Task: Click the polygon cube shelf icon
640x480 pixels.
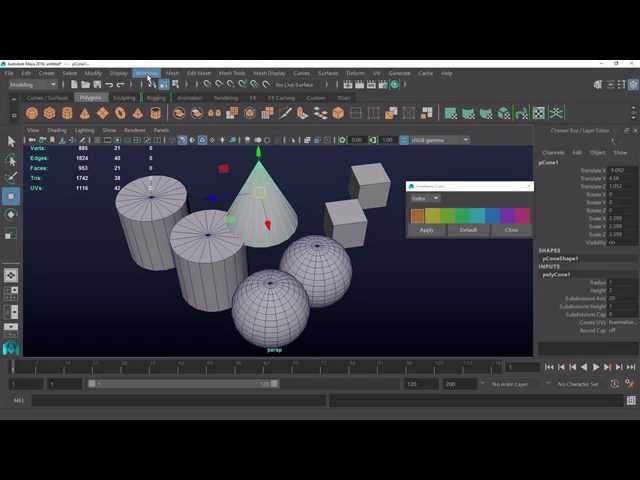Action: [48, 113]
